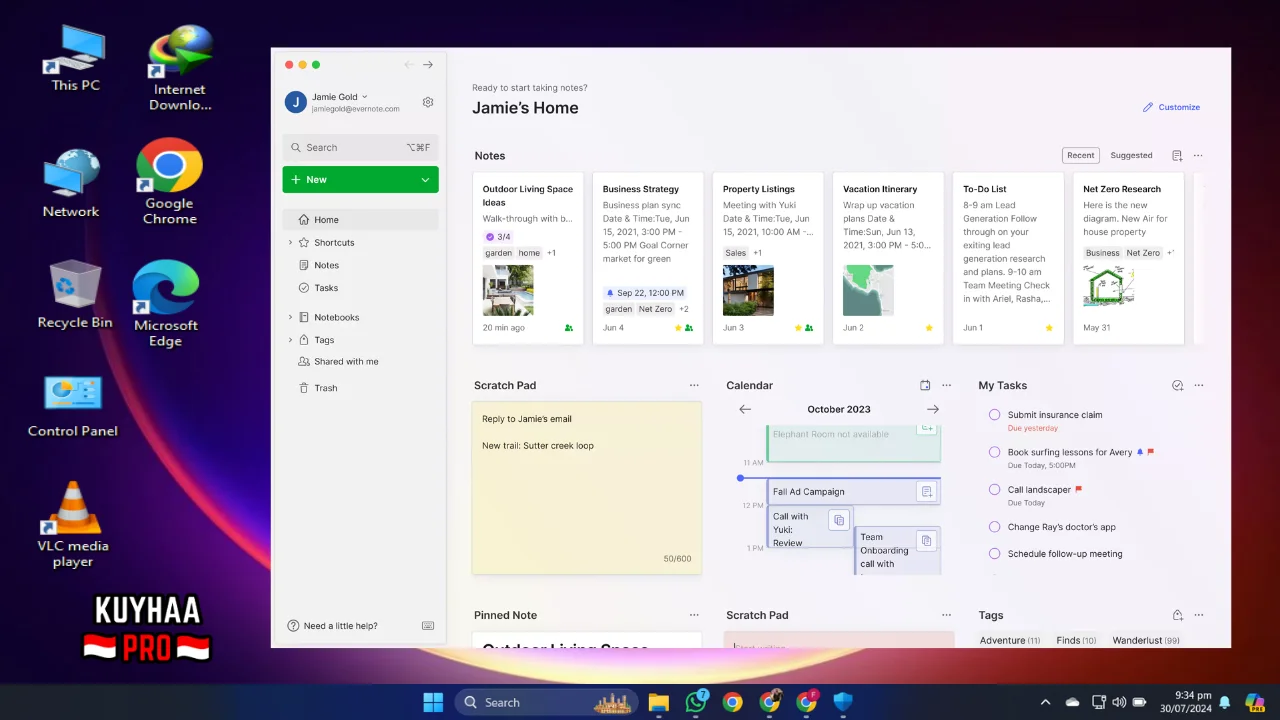Click the Customize pencil link
The width and height of the screenshot is (1280, 720).
[1171, 107]
